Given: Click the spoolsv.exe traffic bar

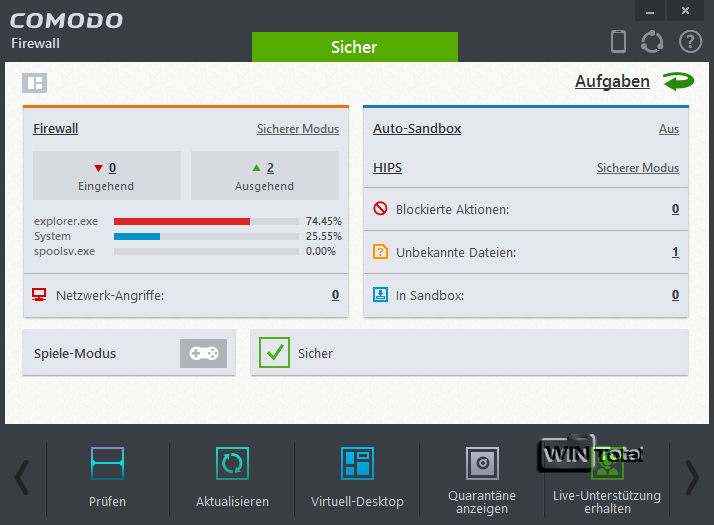Looking at the screenshot, I should pos(206,251).
